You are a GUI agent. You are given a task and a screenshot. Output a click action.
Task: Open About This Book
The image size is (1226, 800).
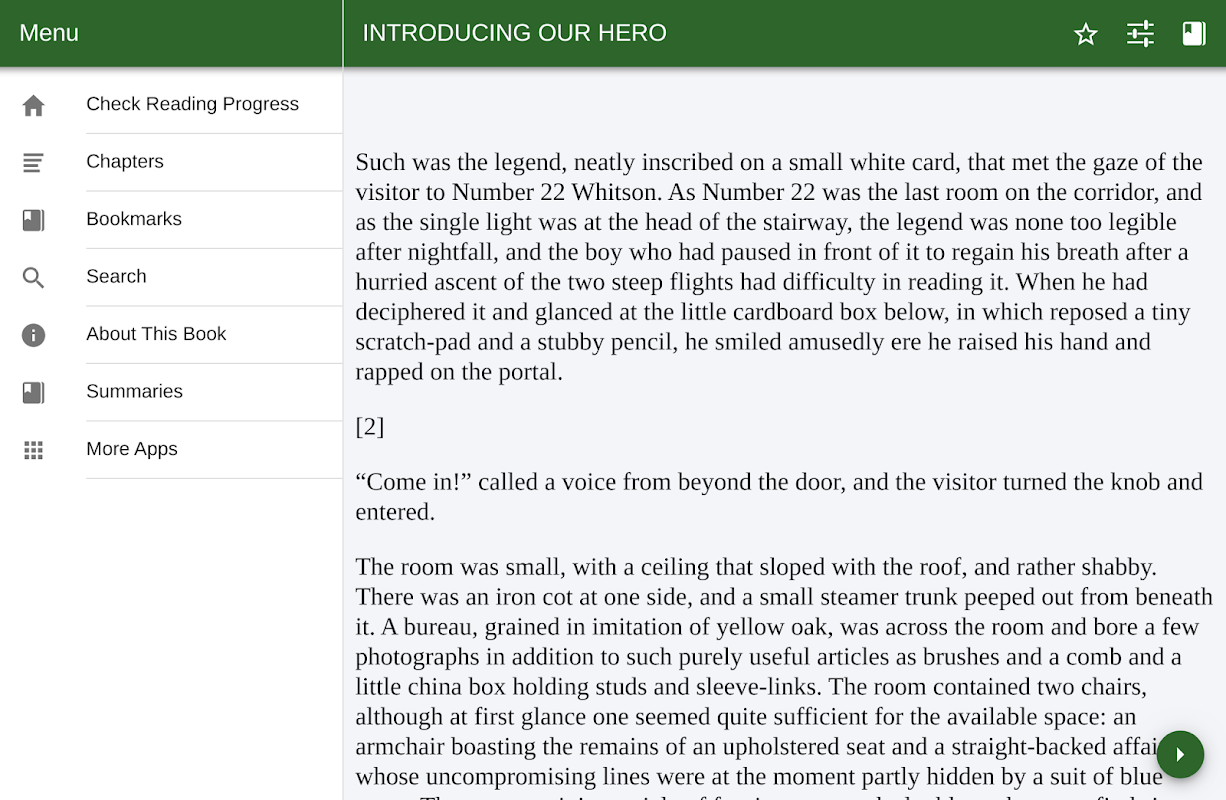pyautogui.click(x=156, y=334)
